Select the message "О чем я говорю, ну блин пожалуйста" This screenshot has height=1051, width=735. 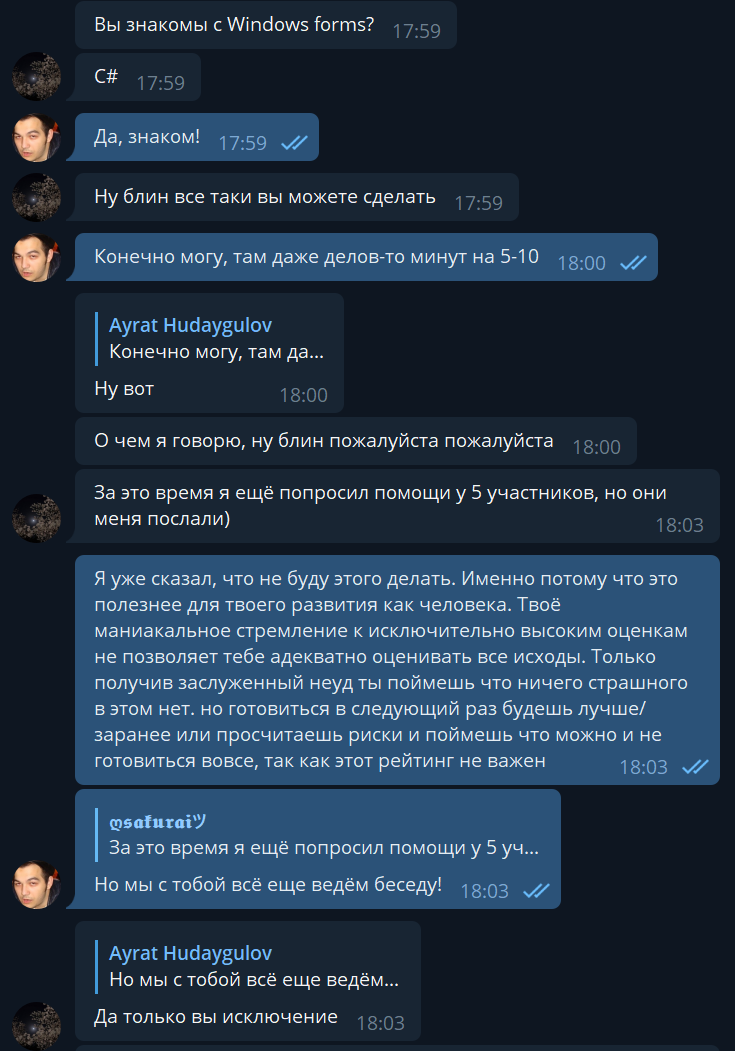click(356, 441)
